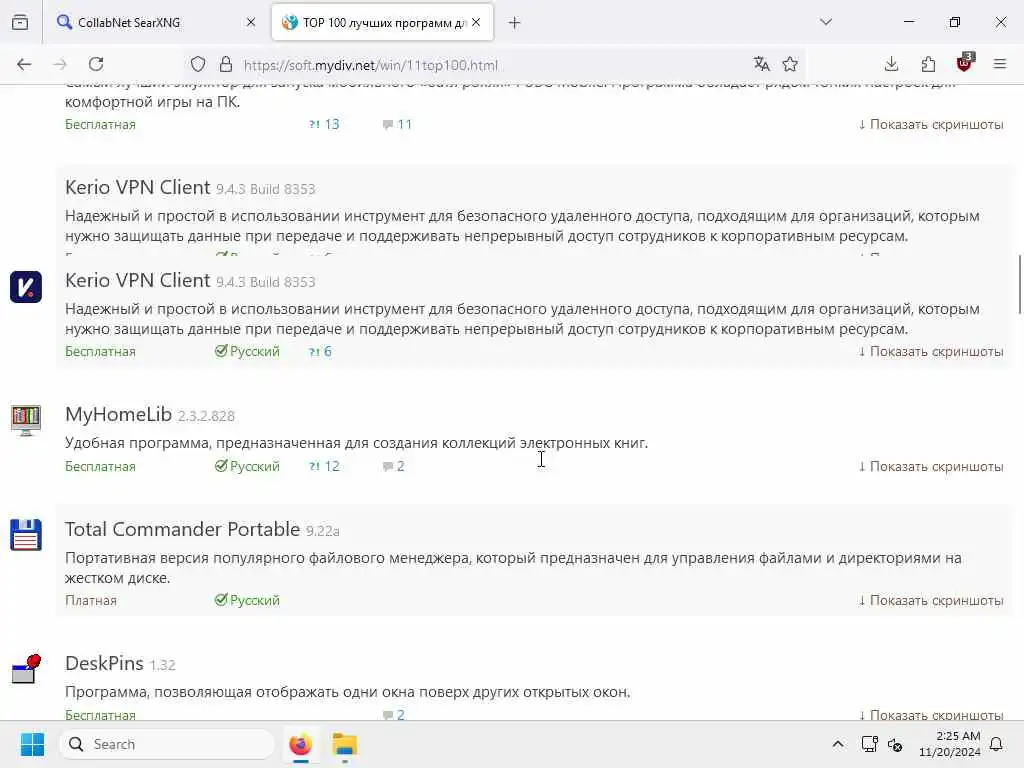Click the notification bell in system tray
The image size is (1024, 768).
997,744
